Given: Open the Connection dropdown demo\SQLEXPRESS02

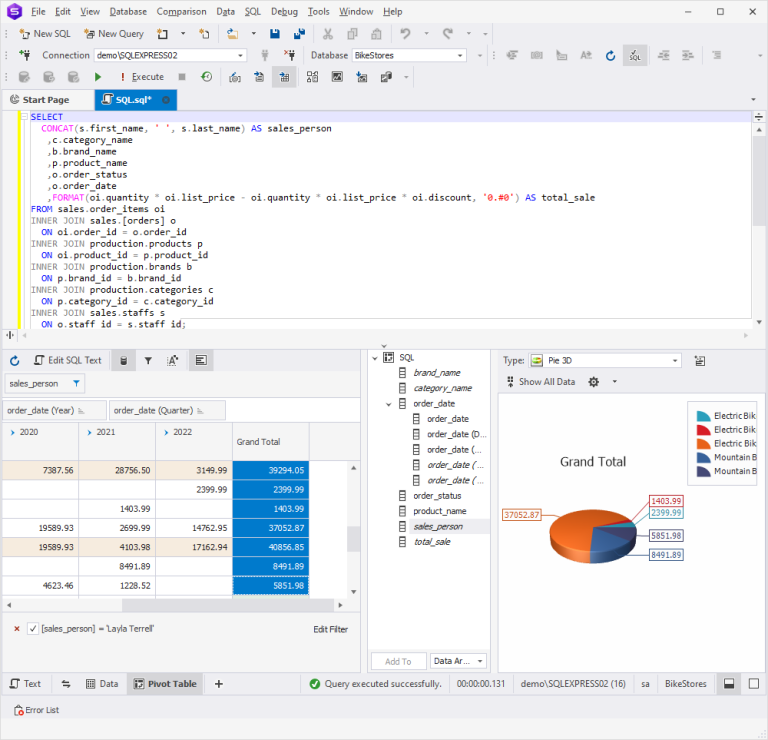Looking at the screenshot, I should [x=170, y=55].
